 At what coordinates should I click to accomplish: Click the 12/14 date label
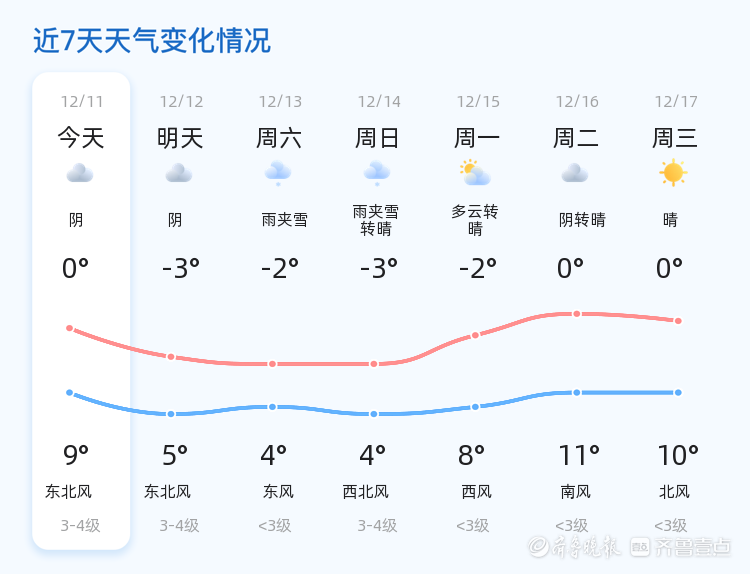pyautogui.click(x=379, y=102)
